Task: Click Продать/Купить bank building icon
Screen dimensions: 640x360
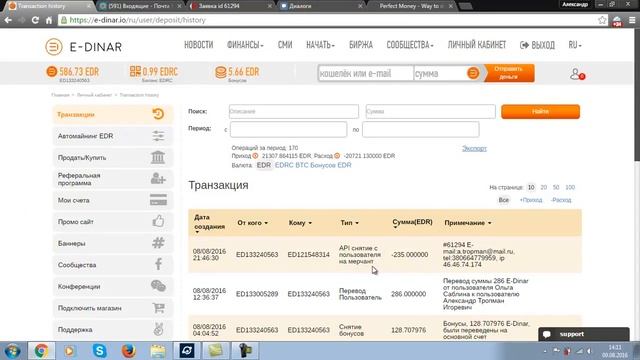Action: click(x=158, y=157)
